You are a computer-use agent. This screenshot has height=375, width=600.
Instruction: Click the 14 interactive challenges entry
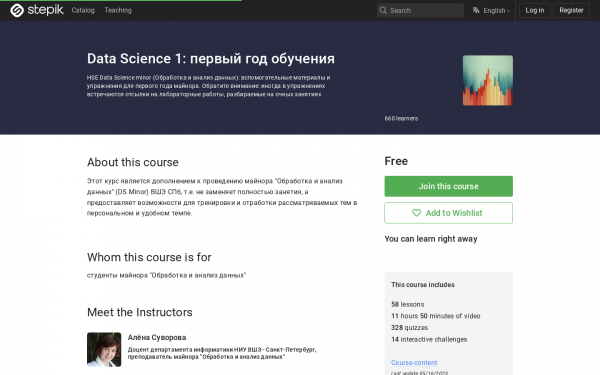click(429, 339)
